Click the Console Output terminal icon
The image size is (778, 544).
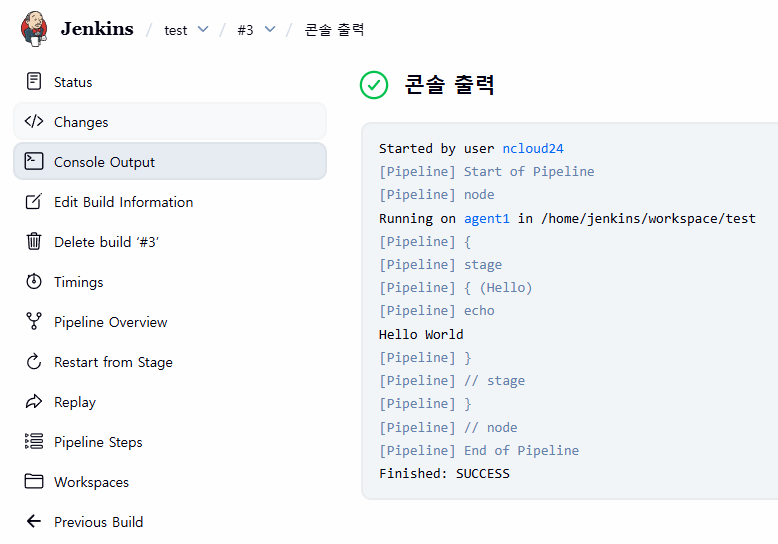pyautogui.click(x=34, y=161)
